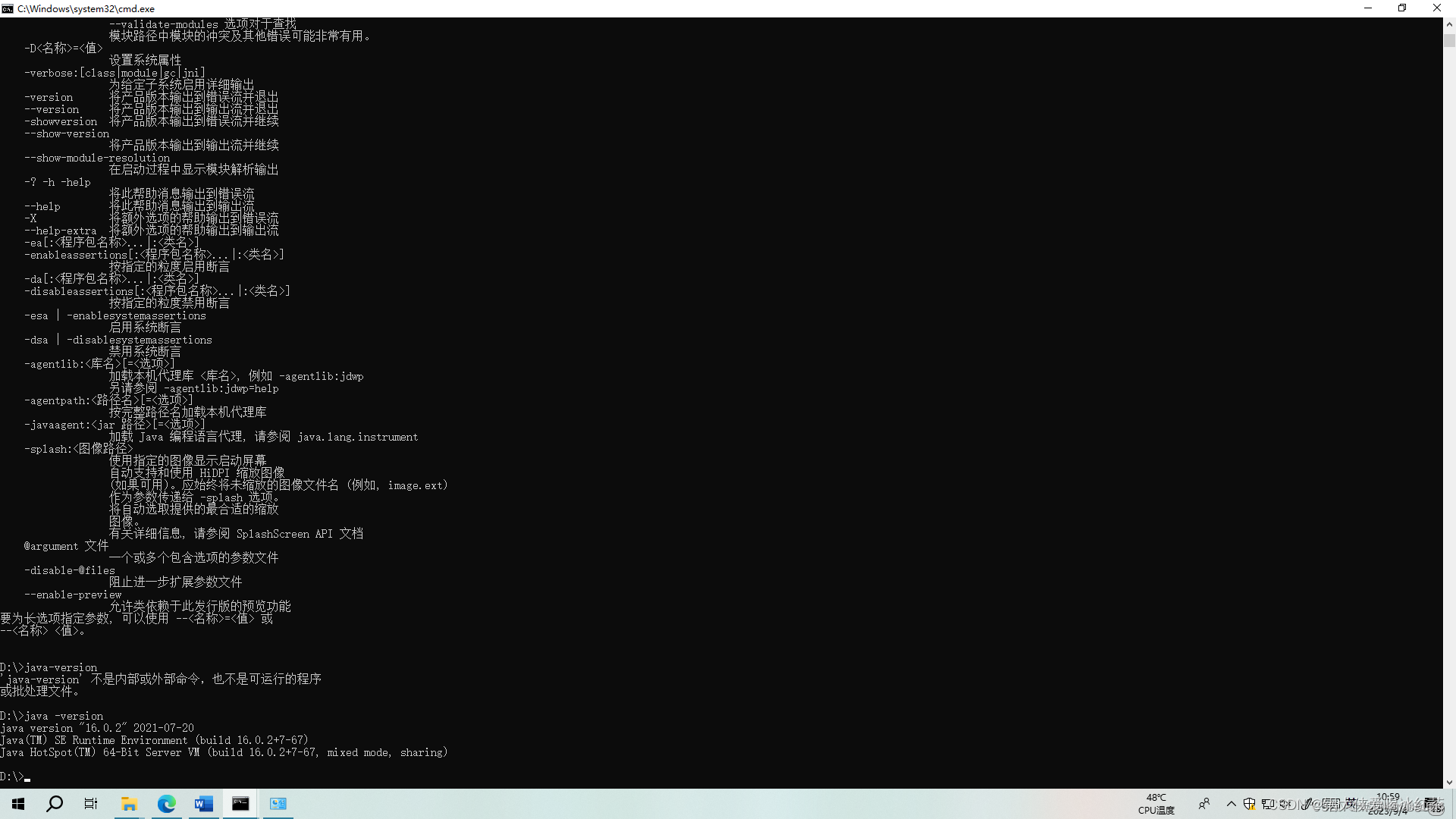
Task: Toggle the network status icon in the tray
Action: (x=1267, y=805)
